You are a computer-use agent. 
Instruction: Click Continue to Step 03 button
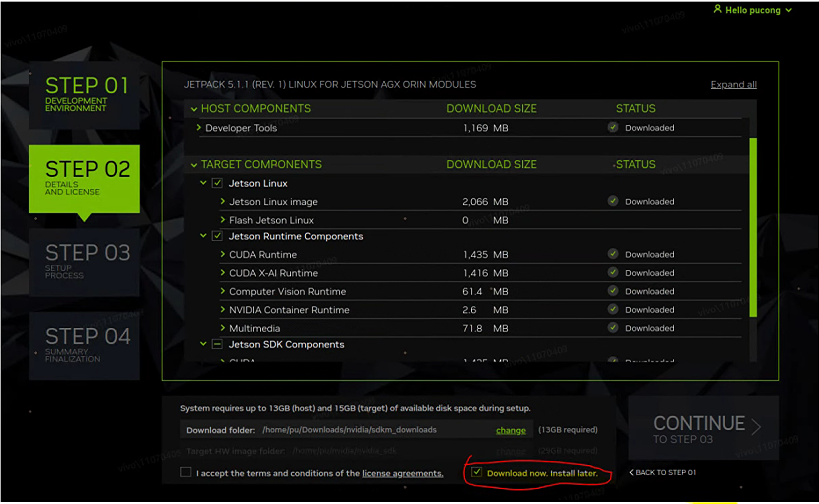(x=704, y=428)
